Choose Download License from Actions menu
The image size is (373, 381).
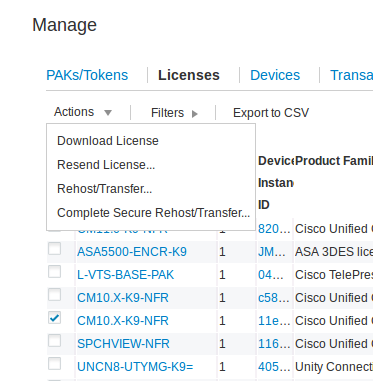pyautogui.click(x=108, y=141)
